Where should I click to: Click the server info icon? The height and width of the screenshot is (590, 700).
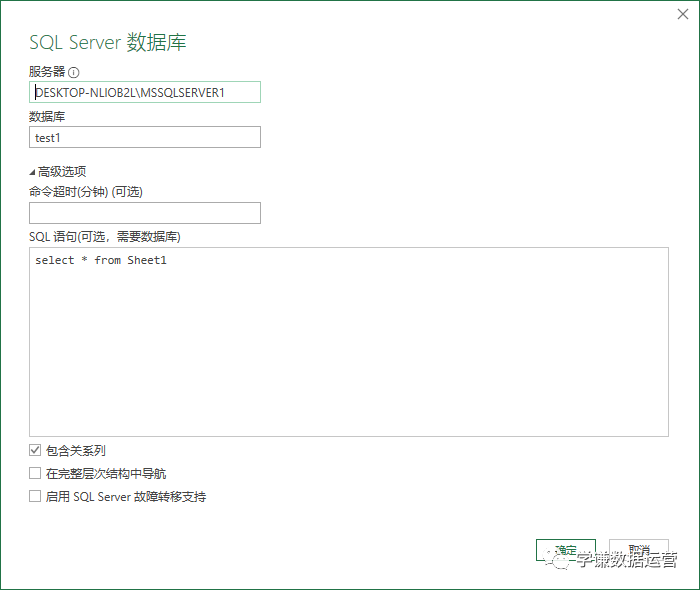(x=74, y=72)
